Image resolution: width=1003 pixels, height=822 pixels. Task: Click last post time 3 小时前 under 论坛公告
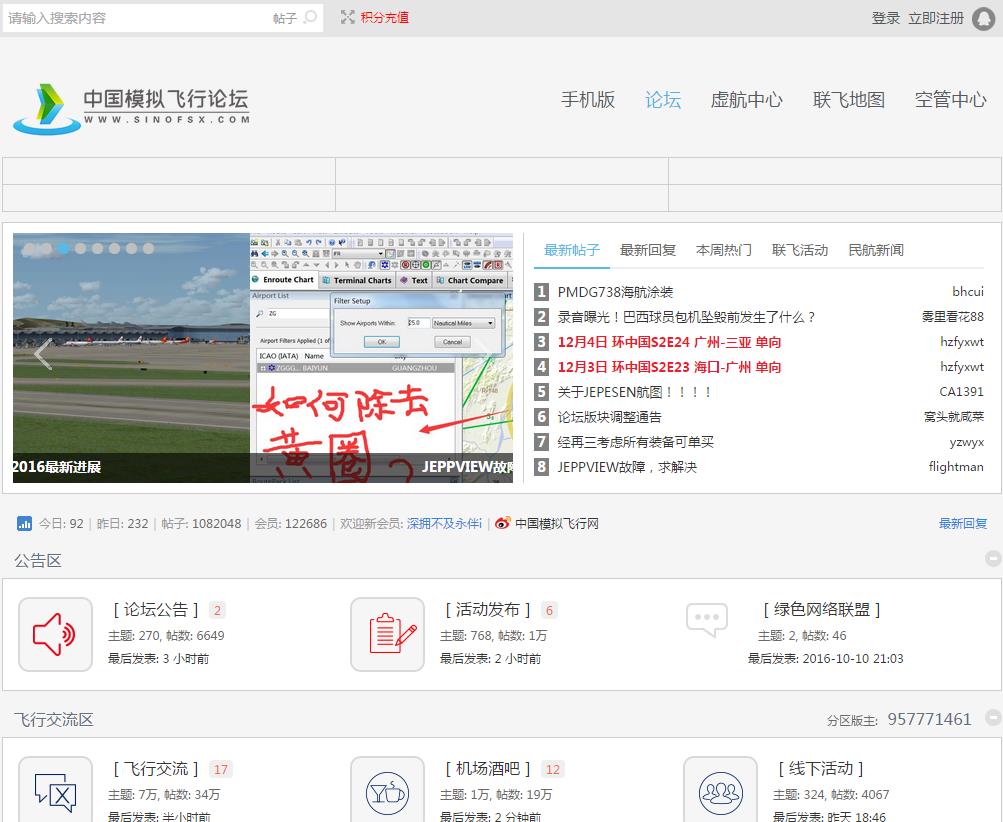tap(186, 658)
